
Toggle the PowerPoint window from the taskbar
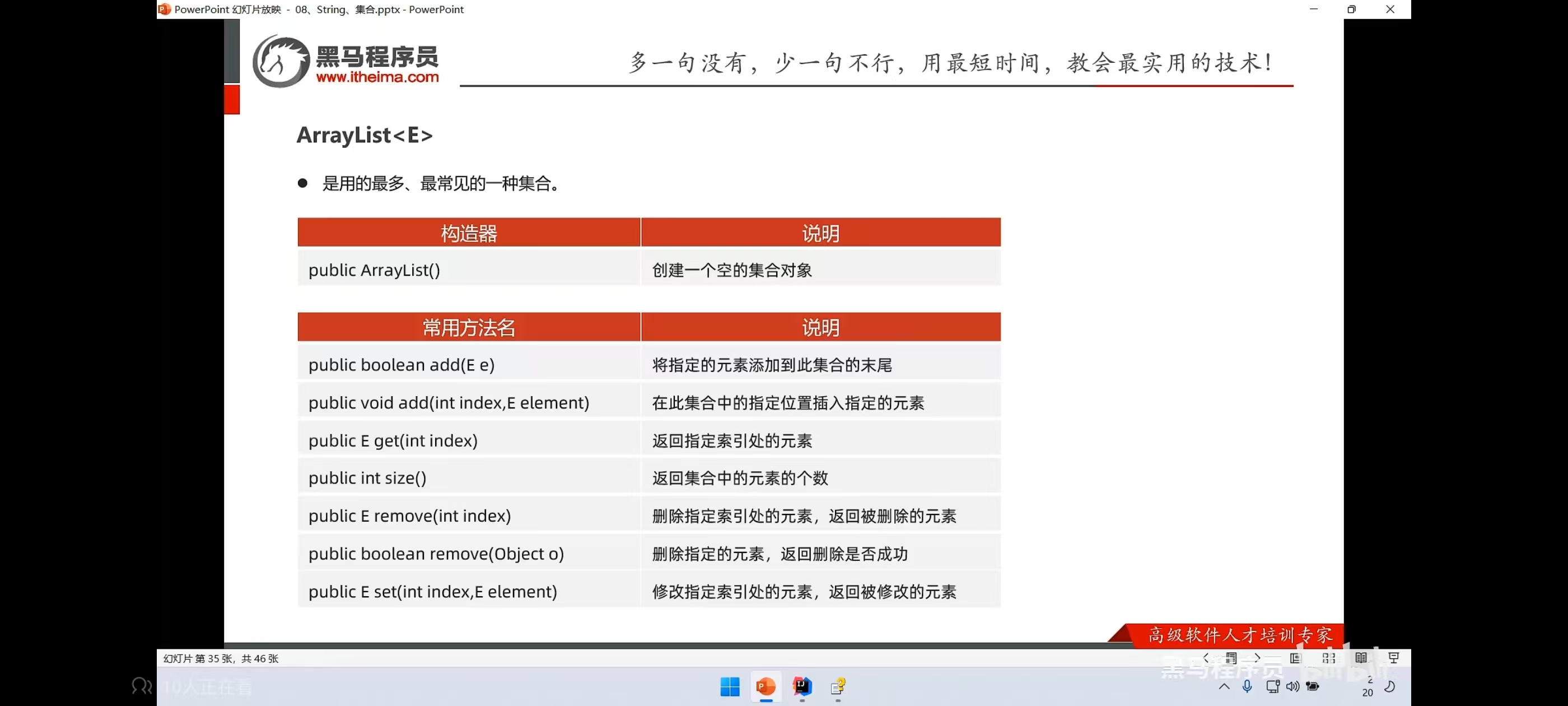765,687
